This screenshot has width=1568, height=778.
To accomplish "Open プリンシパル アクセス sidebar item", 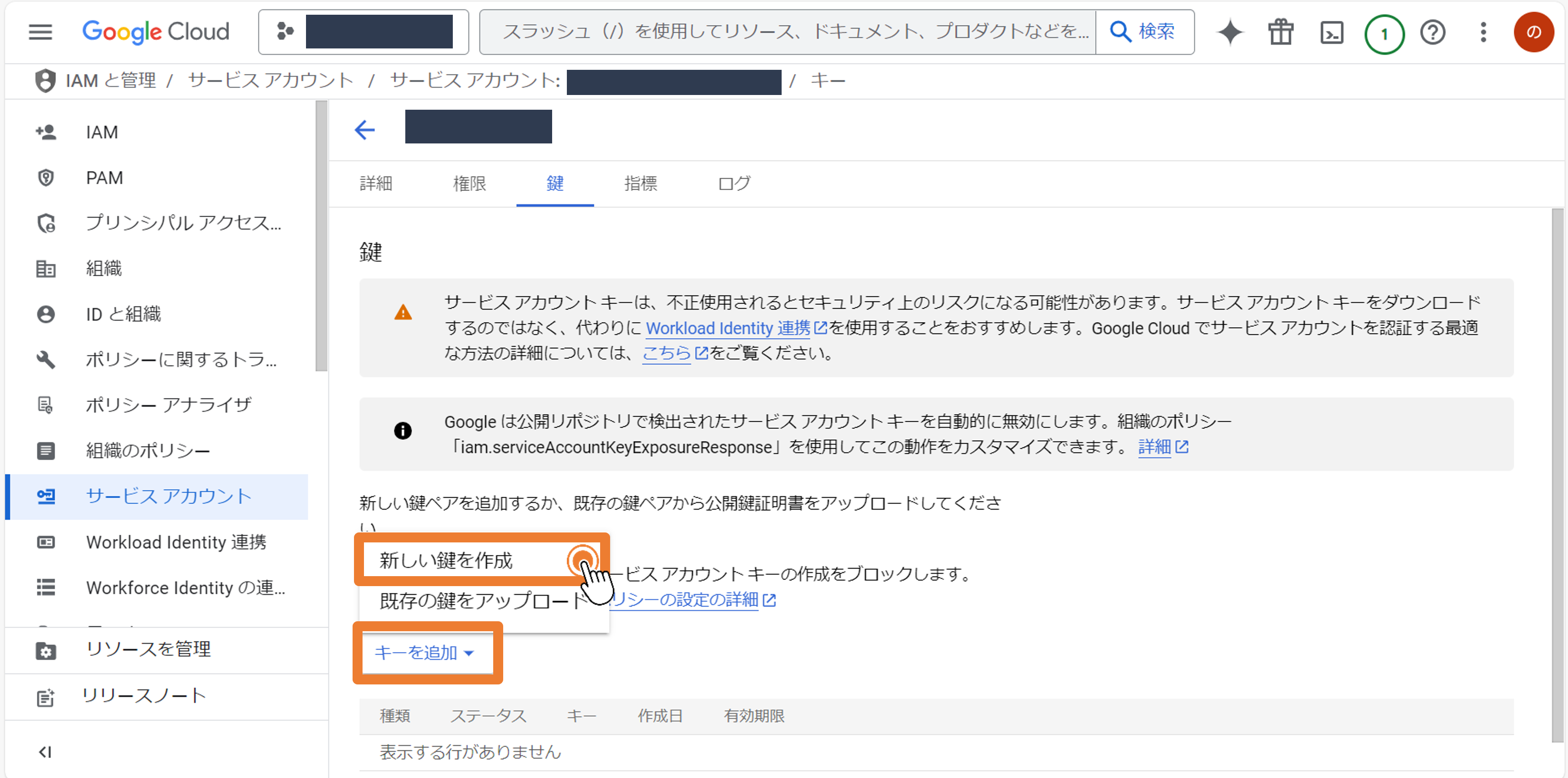I will [x=156, y=223].
